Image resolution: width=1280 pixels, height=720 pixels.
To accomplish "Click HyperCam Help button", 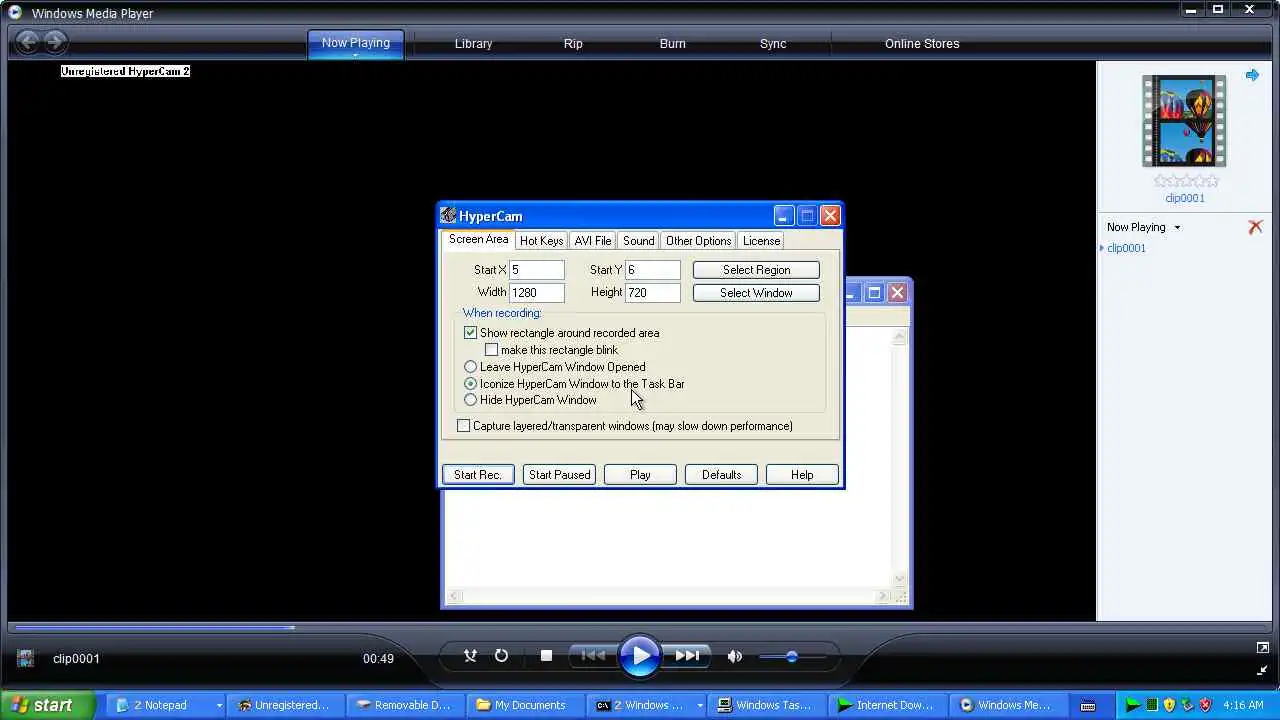I will tap(802, 475).
